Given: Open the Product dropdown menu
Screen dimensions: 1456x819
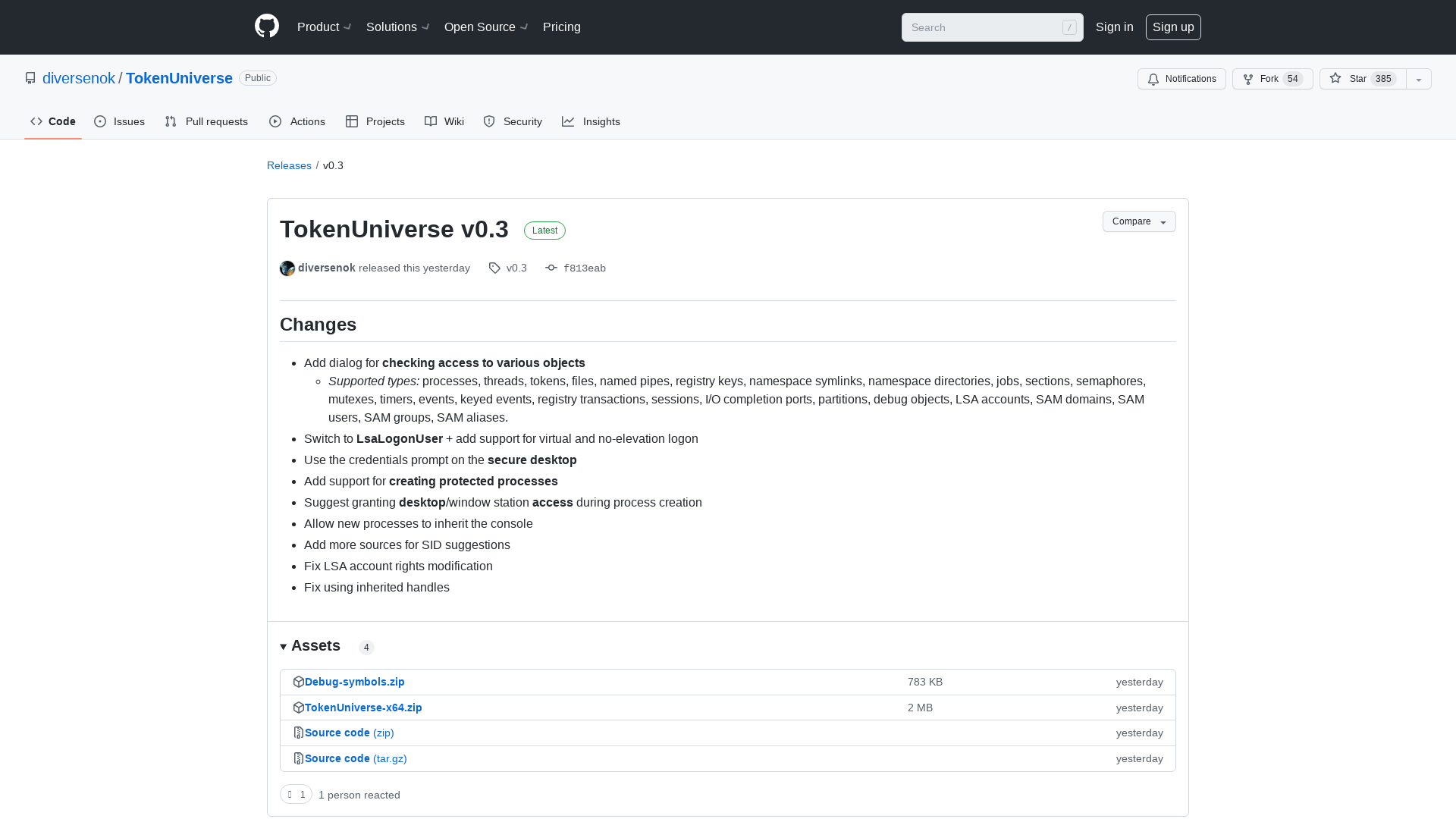Looking at the screenshot, I should 325,27.
